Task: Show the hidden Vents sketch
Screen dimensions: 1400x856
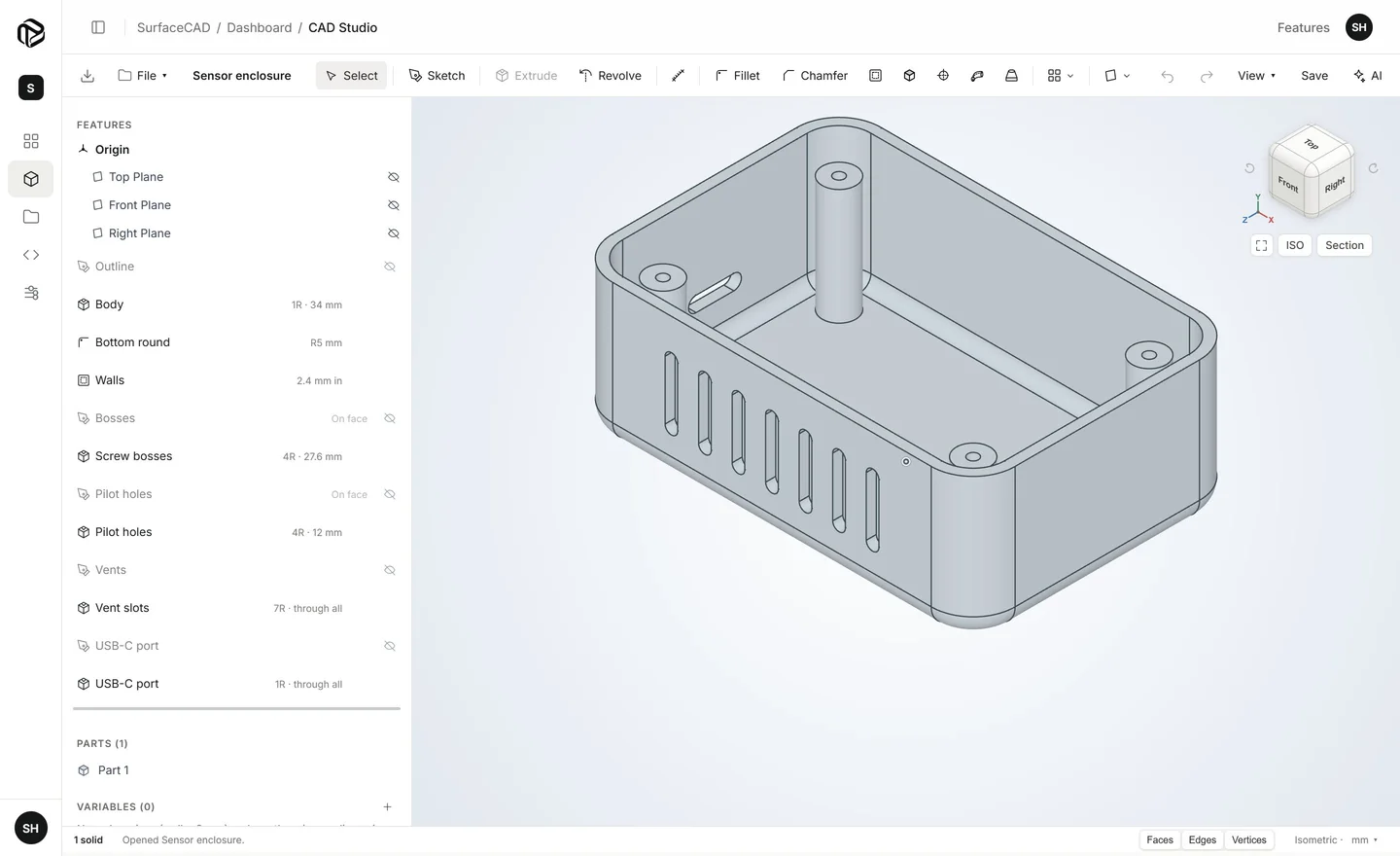Action: pos(390,570)
